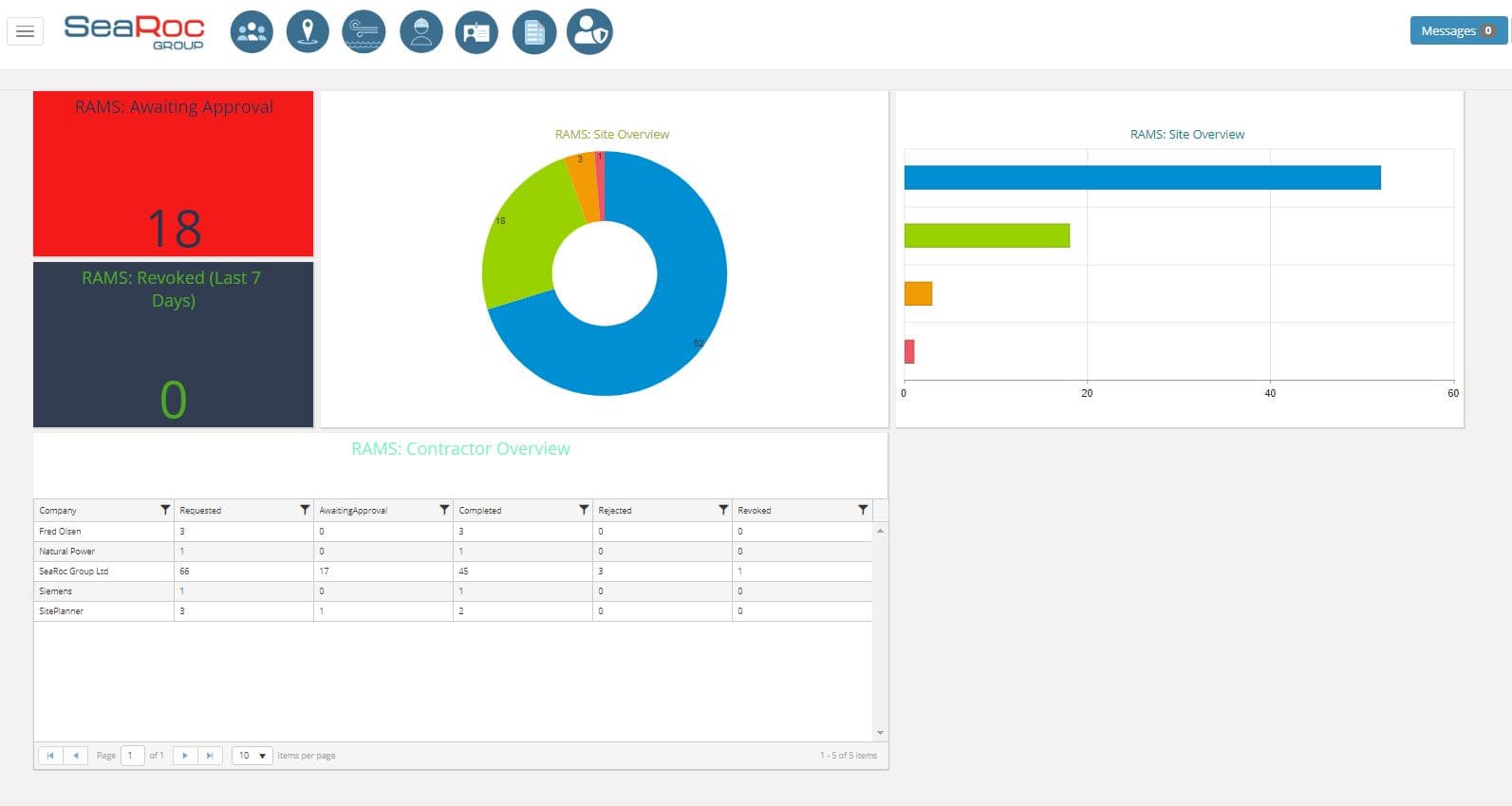Screen dimensions: 1512x806
Task: Go to the next page in pager
Action: coord(185,756)
